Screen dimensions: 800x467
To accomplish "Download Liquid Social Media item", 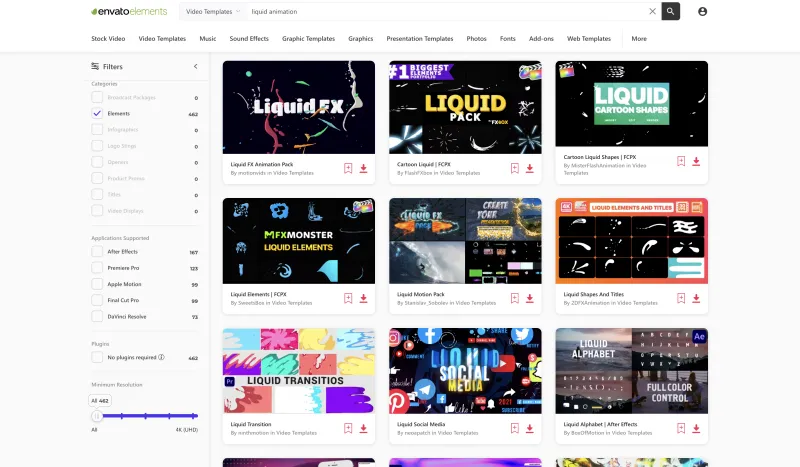I will tap(530, 428).
